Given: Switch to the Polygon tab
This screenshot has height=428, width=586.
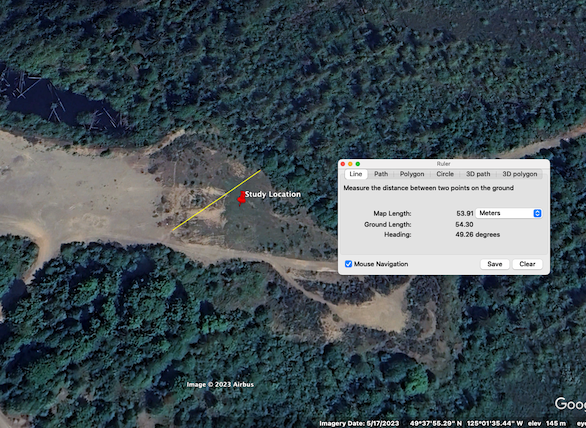Looking at the screenshot, I should point(412,174).
